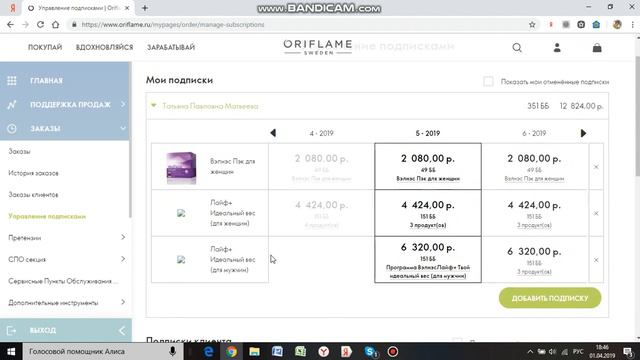Click Добавить подписку button
The width and height of the screenshot is (640, 360).
550,298
